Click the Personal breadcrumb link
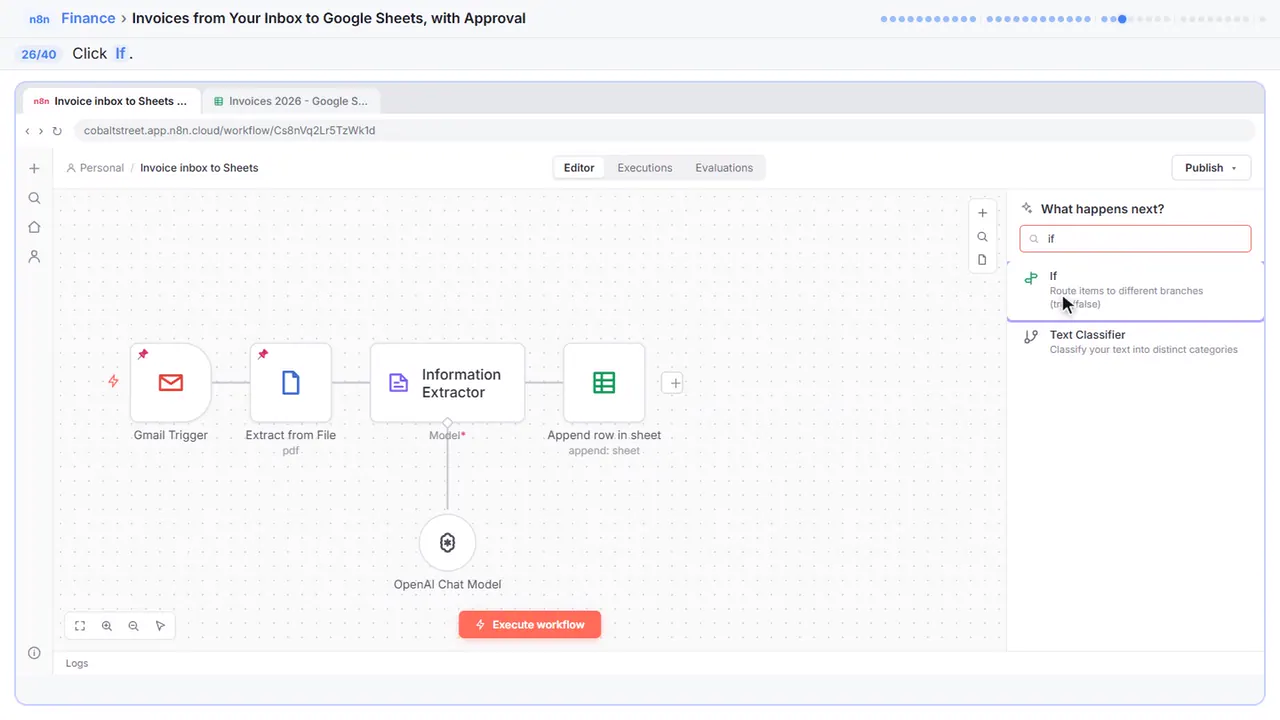 click(101, 168)
